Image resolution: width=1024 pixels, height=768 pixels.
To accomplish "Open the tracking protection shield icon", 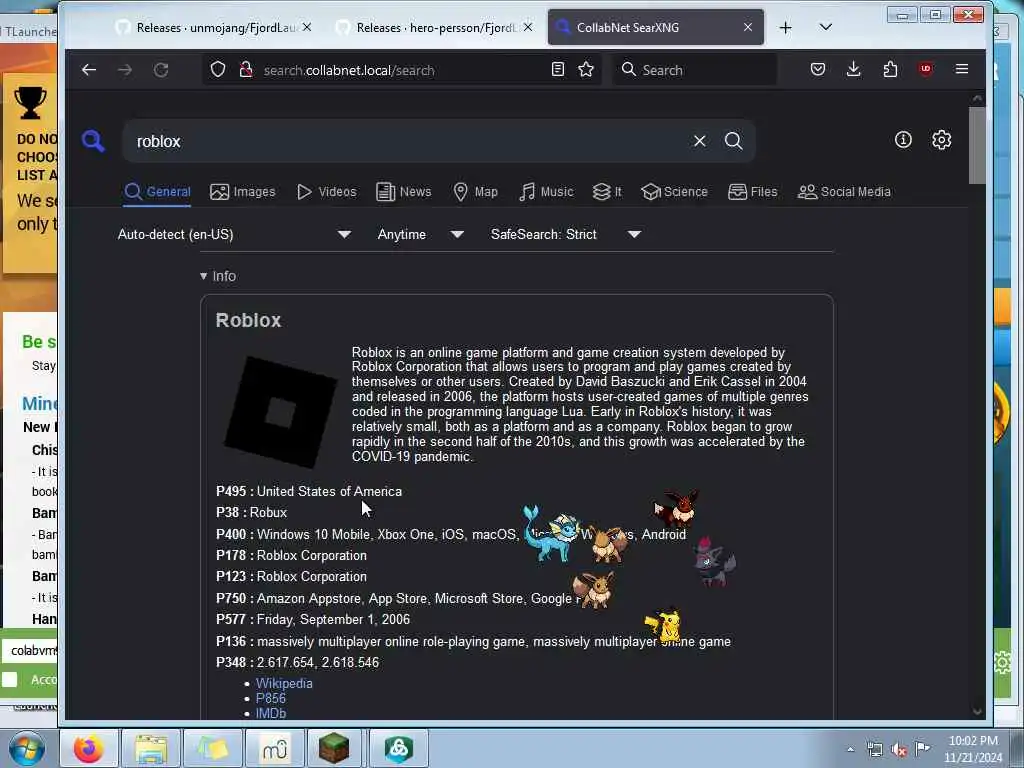I will 218,70.
